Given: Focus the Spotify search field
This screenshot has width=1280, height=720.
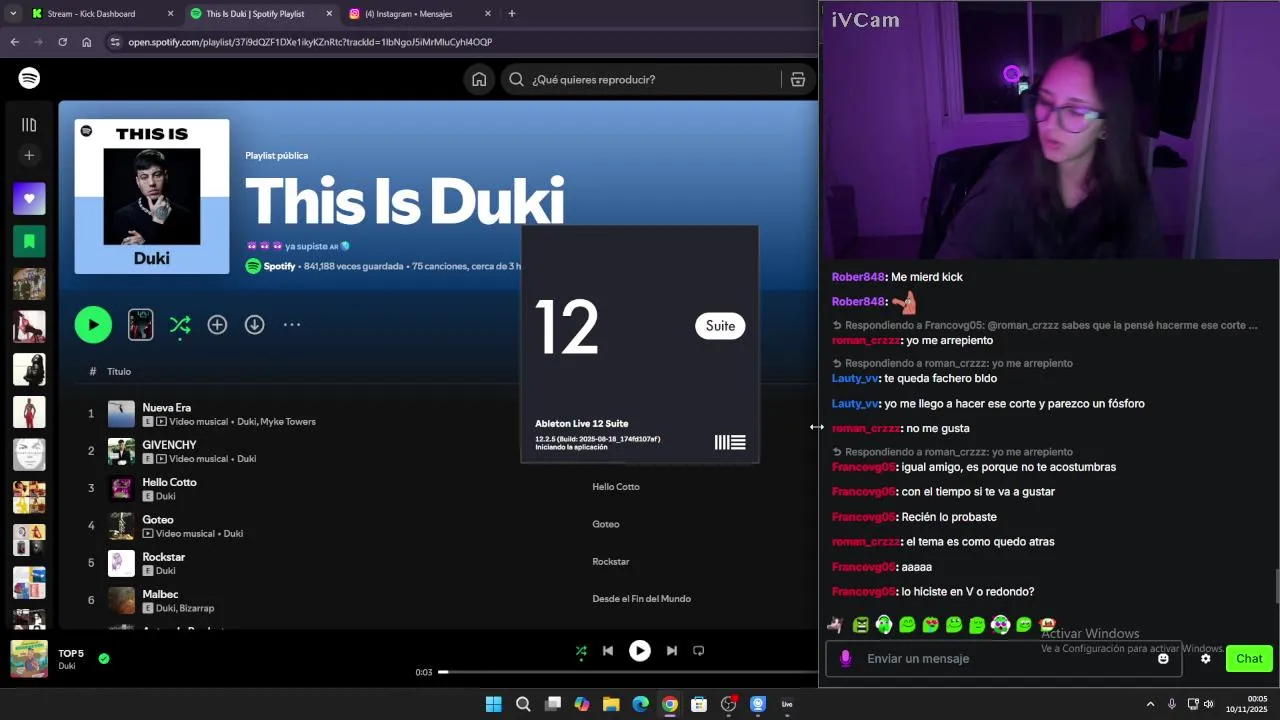Looking at the screenshot, I should [x=640, y=80].
